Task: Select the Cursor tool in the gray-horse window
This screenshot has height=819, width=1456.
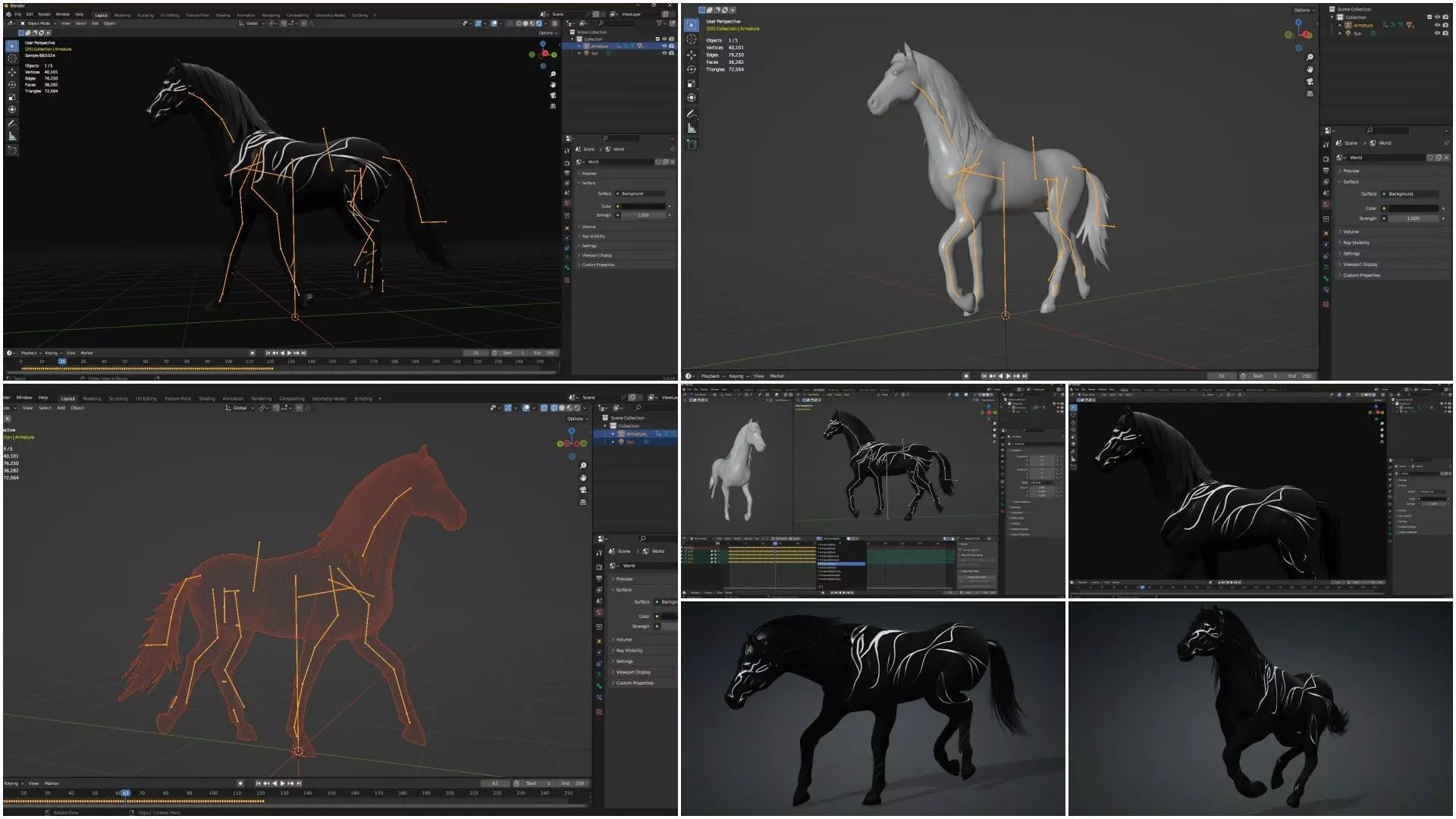Action: tap(691, 39)
